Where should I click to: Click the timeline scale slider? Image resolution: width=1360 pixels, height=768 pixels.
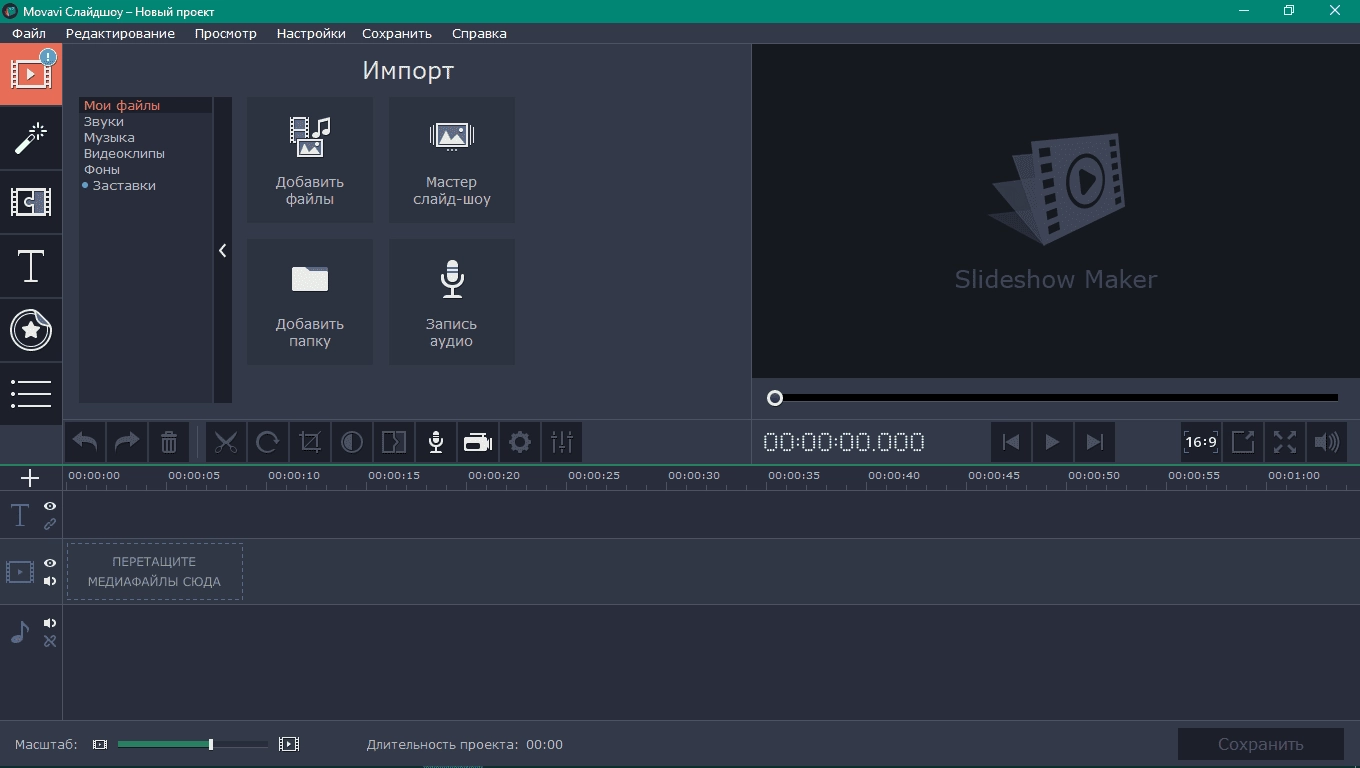click(x=193, y=744)
